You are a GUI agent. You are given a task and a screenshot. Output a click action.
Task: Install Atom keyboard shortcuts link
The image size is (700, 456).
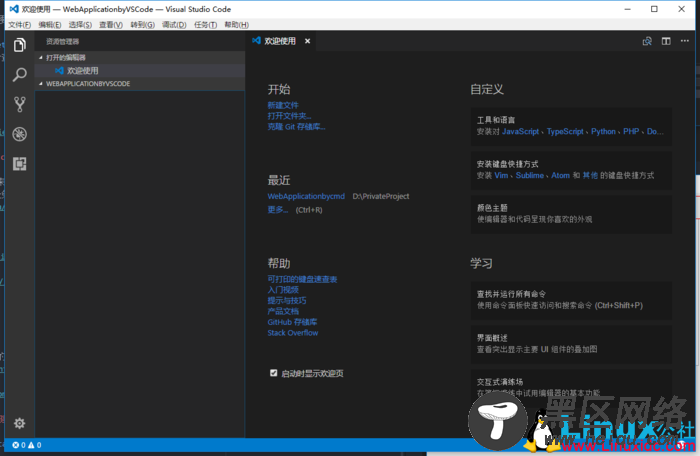click(x=560, y=176)
